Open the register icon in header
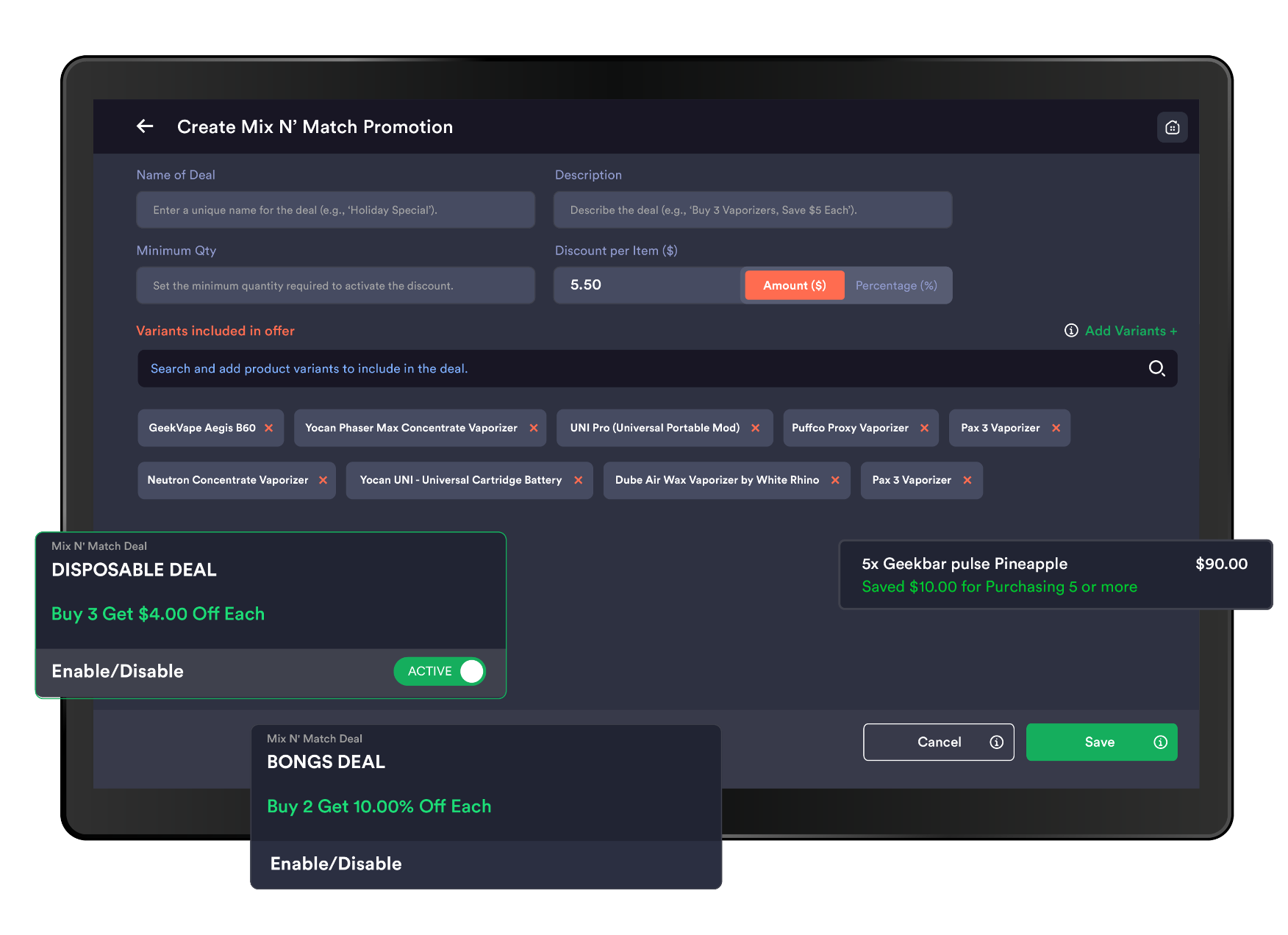The image size is (1288, 935). [1172, 127]
